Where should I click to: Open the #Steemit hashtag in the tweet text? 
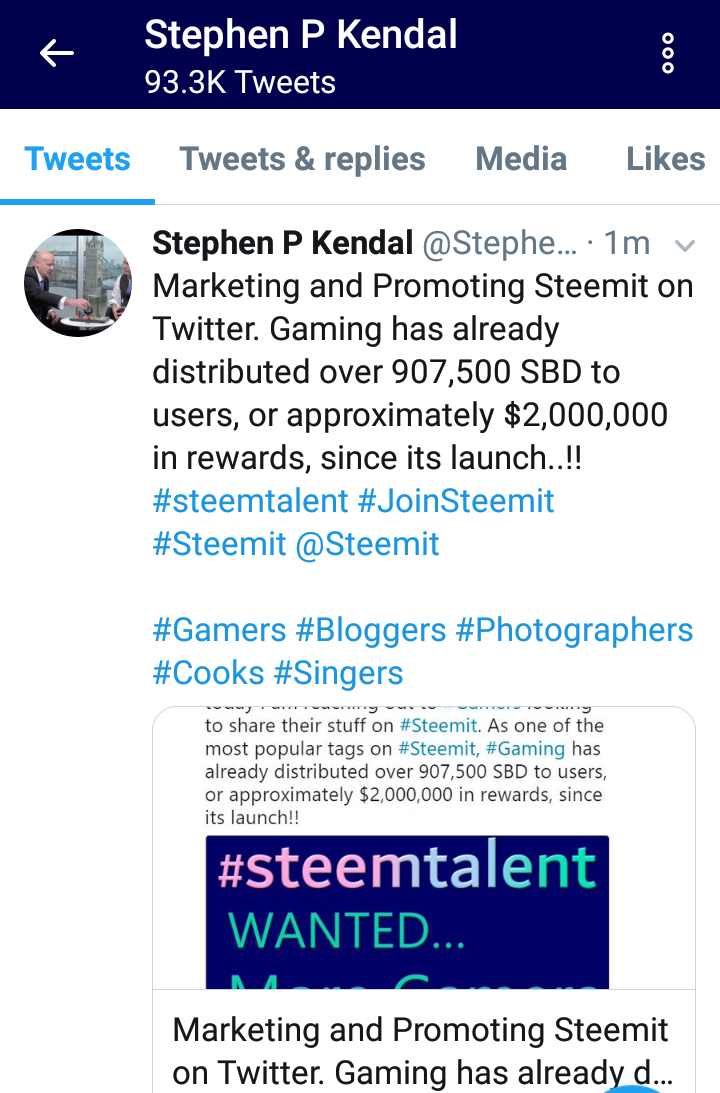pos(220,544)
